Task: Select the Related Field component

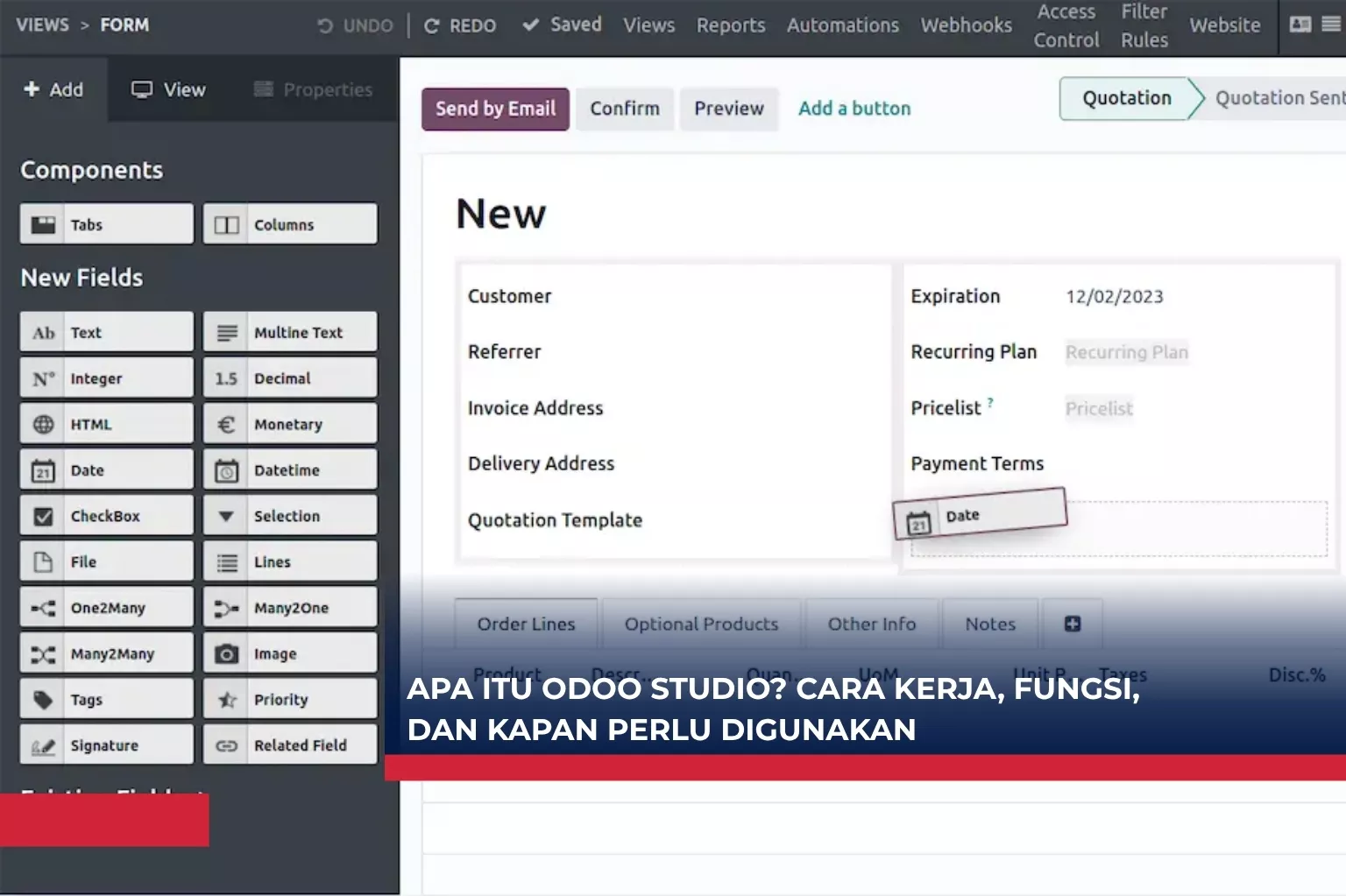Action: [290, 745]
